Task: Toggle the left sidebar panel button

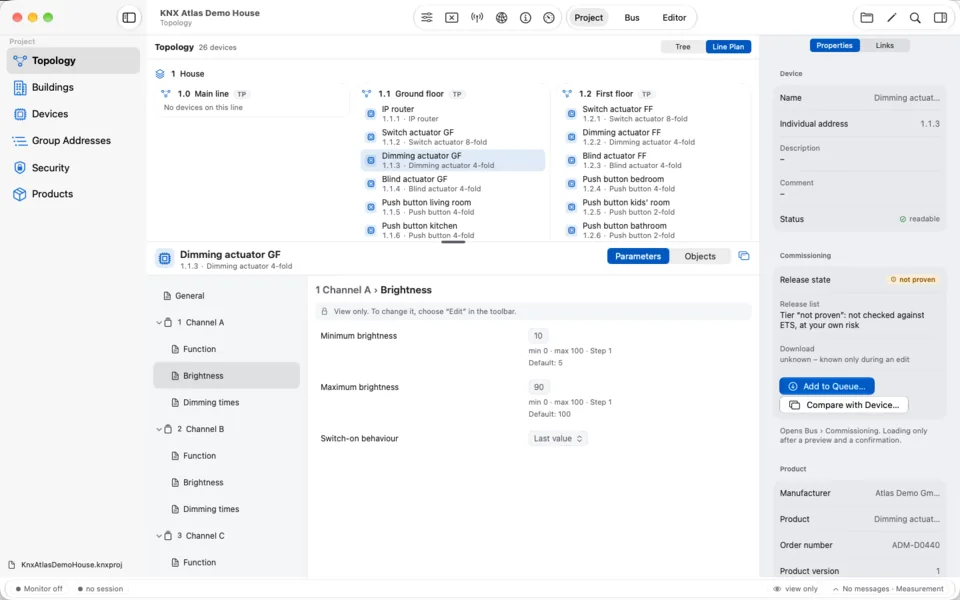Action: pos(129,18)
